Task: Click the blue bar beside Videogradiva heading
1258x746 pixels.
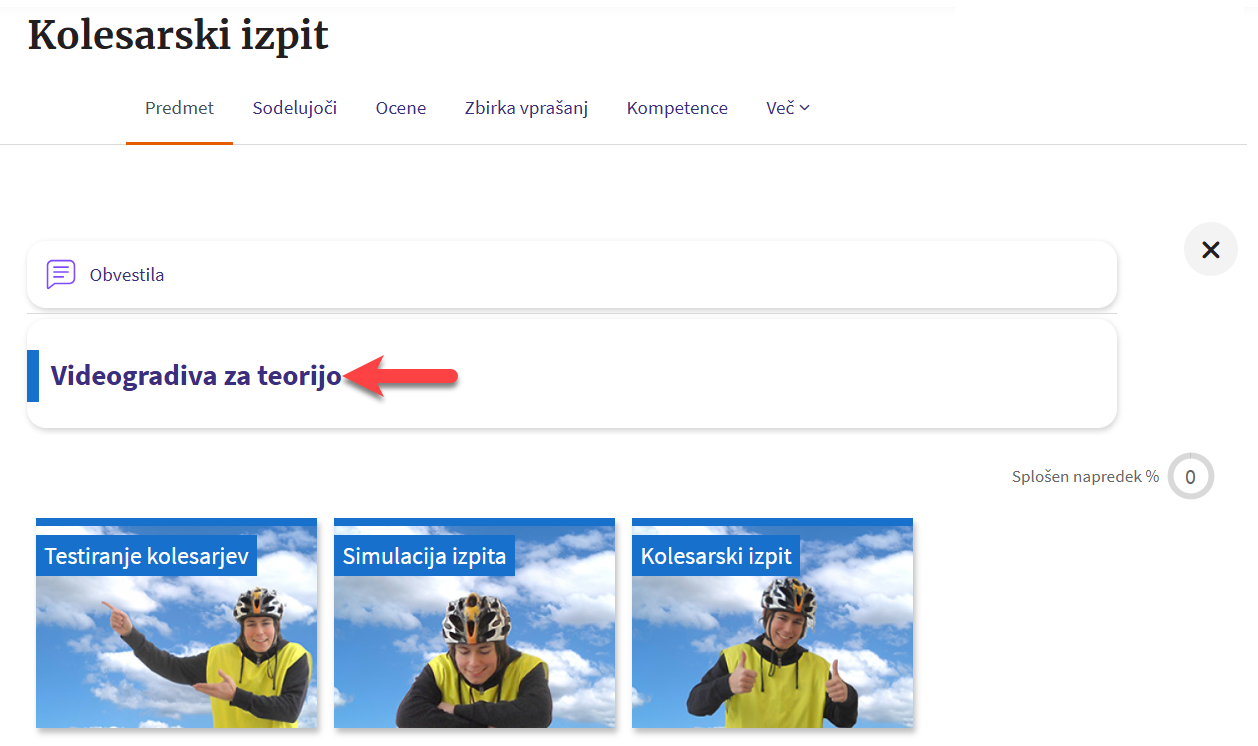Action: (x=33, y=376)
